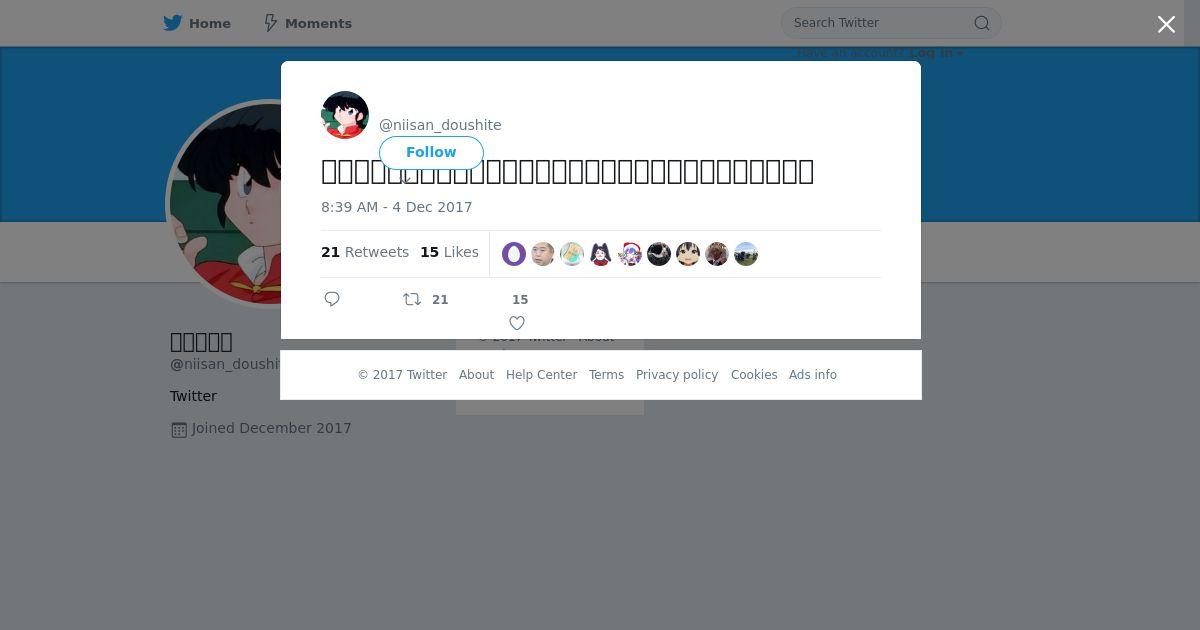Open the purple ring liker avatar
The height and width of the screenshot is (630, 1200).
[514, 254]
